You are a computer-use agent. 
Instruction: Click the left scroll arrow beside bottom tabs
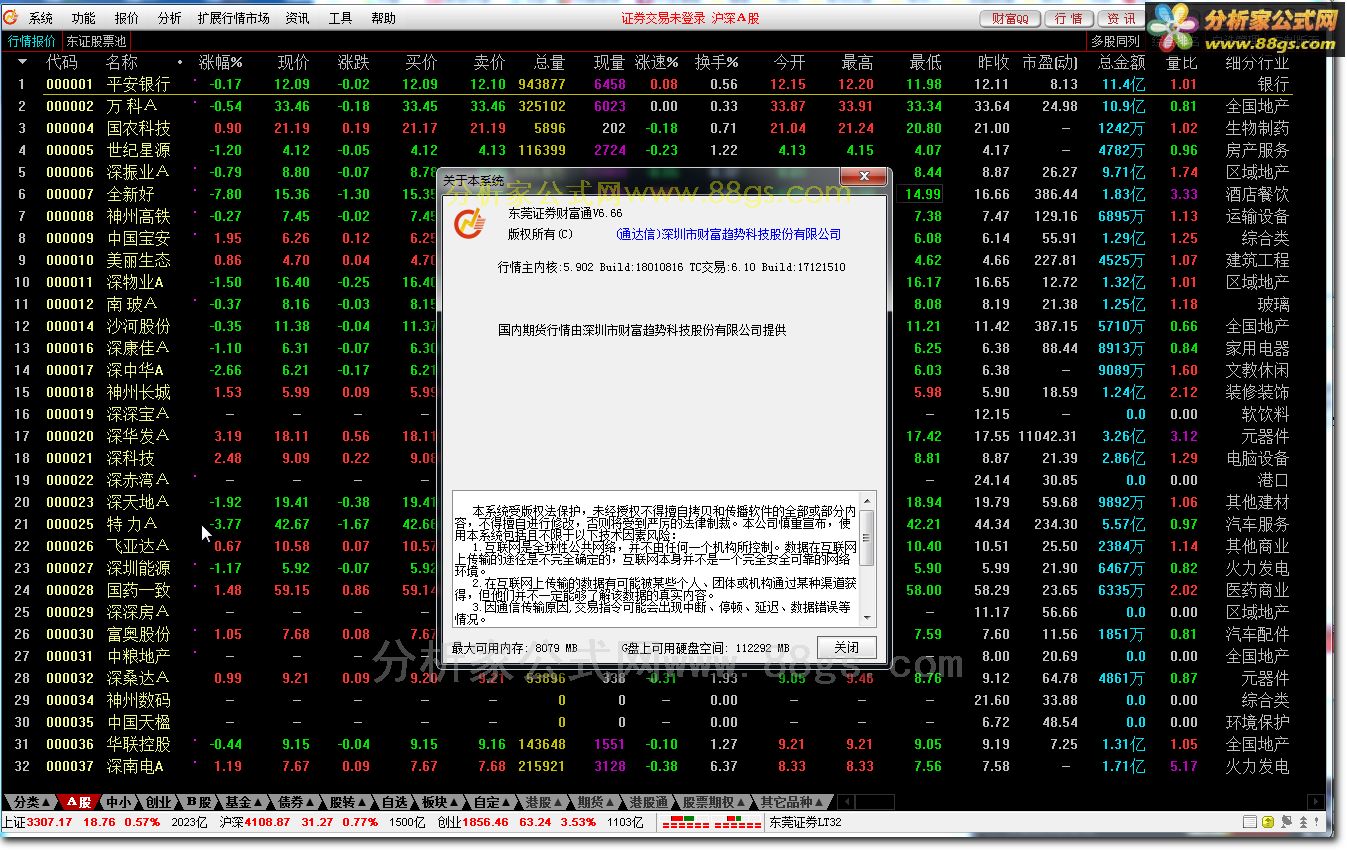coord(845,802)
